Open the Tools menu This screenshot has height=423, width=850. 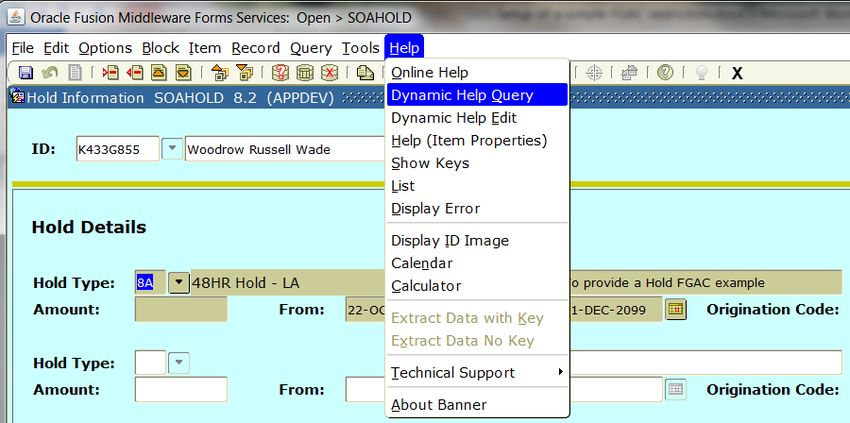[x=360, y=48]
